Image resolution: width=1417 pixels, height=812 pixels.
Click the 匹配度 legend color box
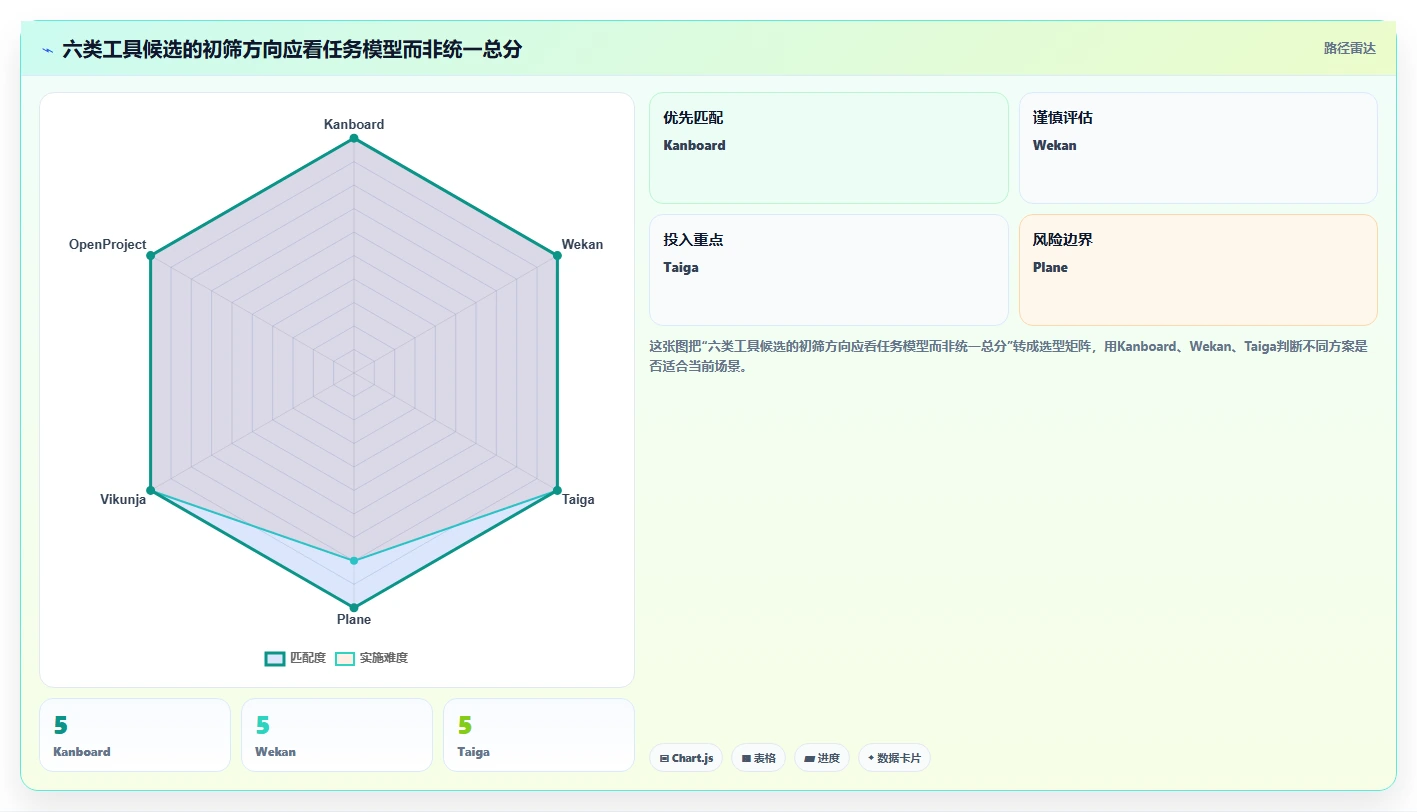tap(275, 658)
